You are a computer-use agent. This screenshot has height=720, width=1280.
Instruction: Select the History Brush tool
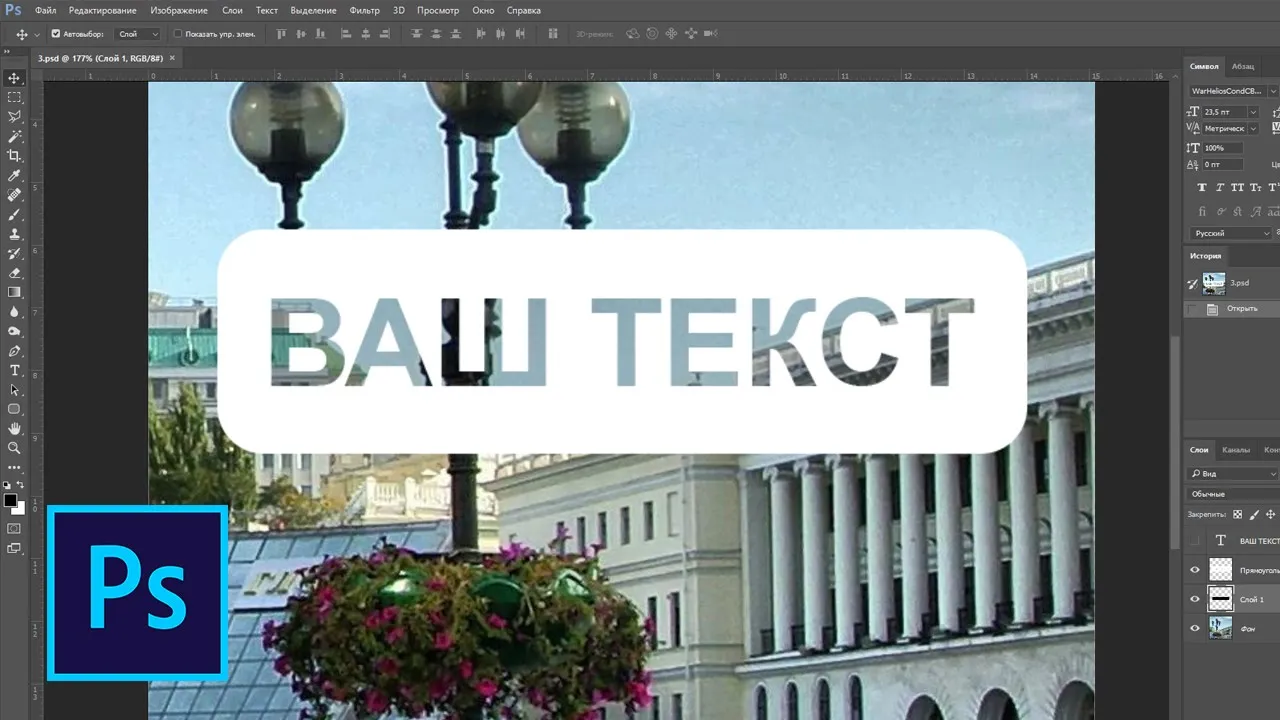coord(14,253)
